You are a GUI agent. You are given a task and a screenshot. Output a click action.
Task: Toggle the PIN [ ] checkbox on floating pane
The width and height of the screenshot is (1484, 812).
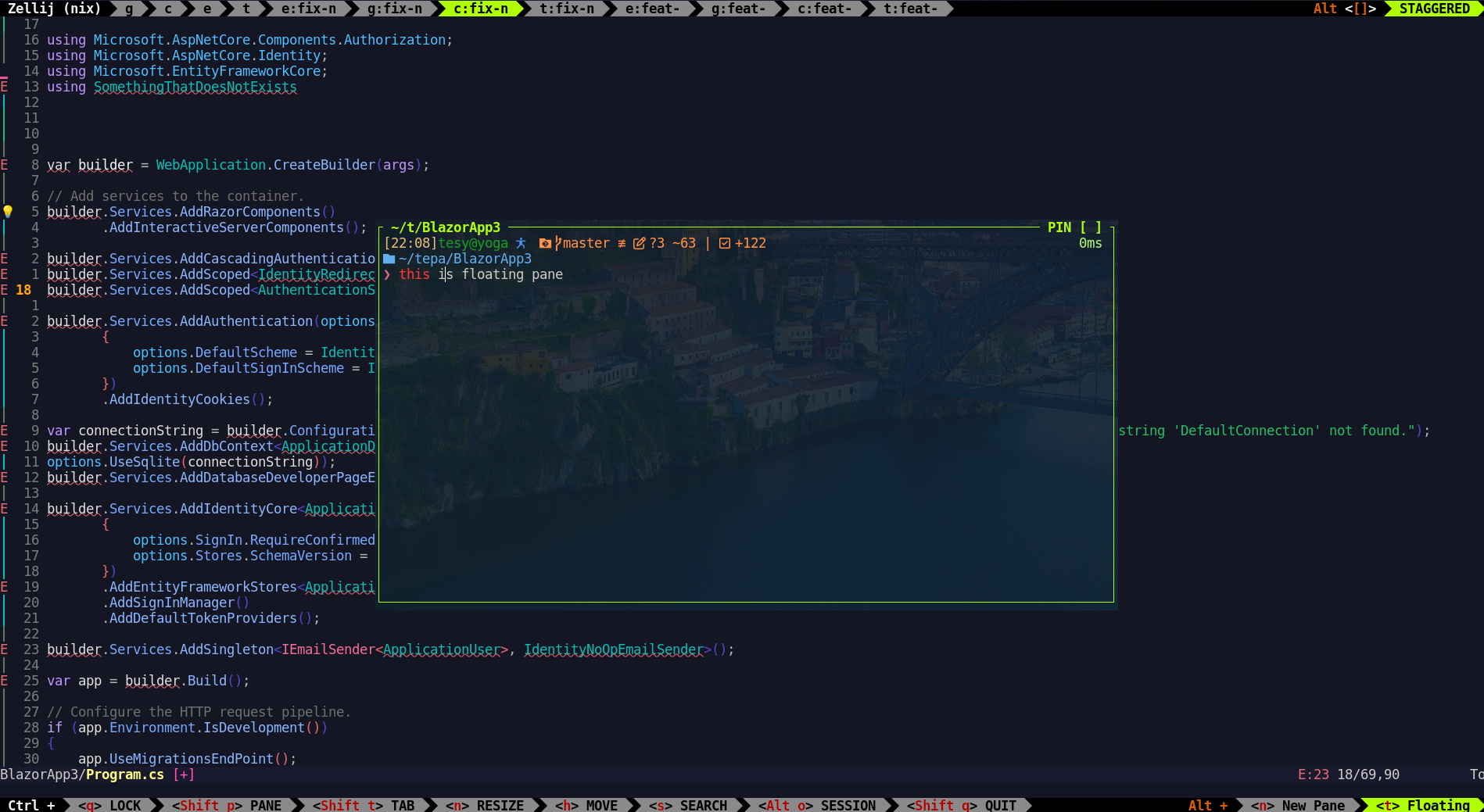[x=1075, y=227]
